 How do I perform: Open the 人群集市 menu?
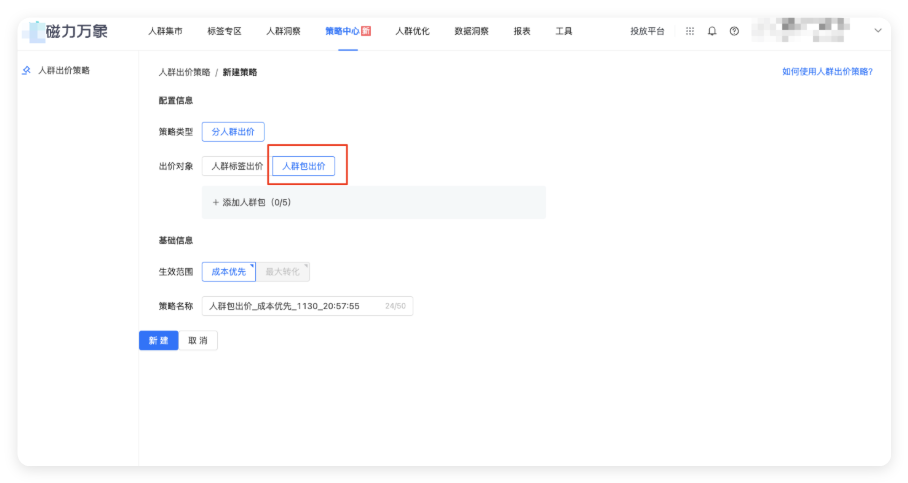pyautogui.click(x=165, y=31)
